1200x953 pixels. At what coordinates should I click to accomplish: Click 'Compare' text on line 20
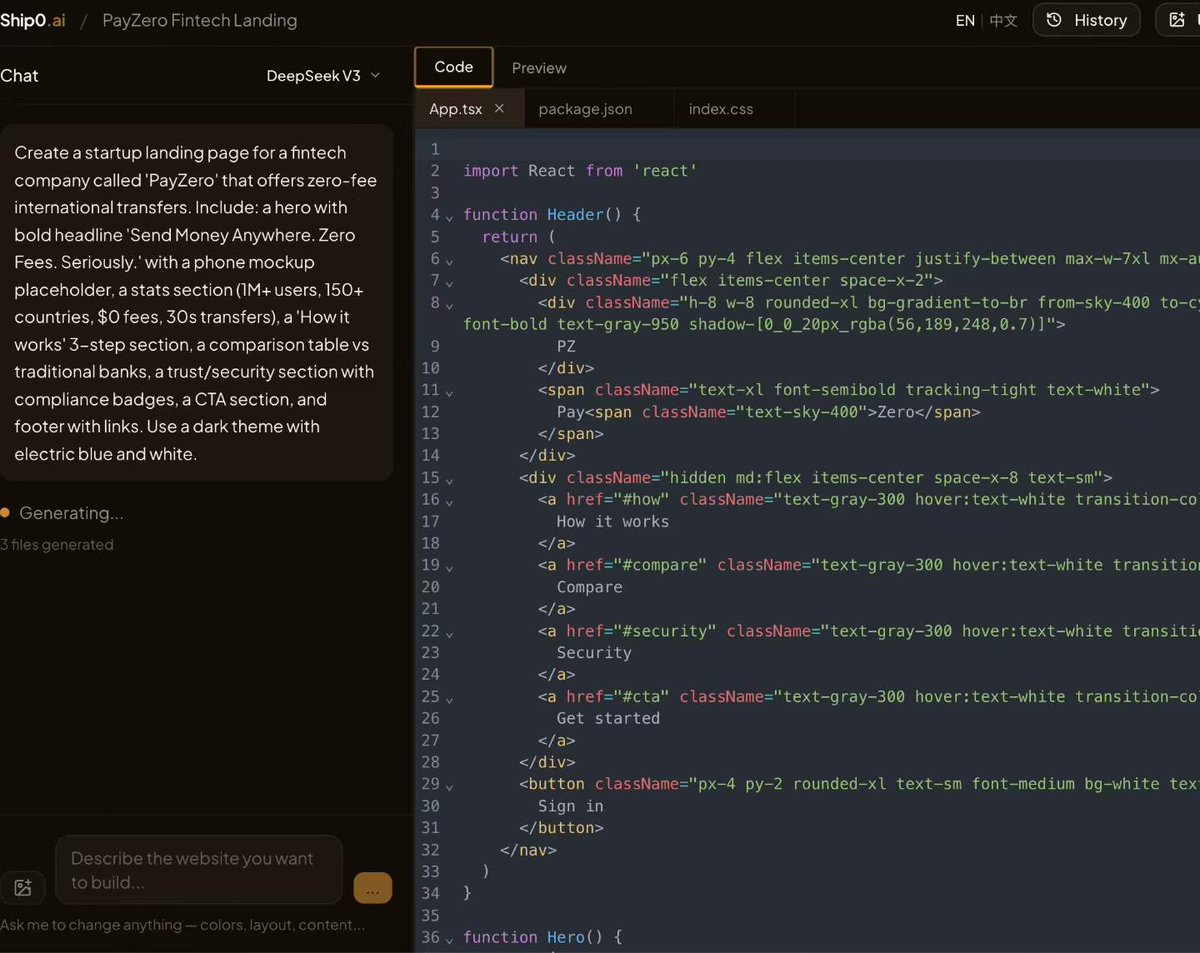coord(589,587)
